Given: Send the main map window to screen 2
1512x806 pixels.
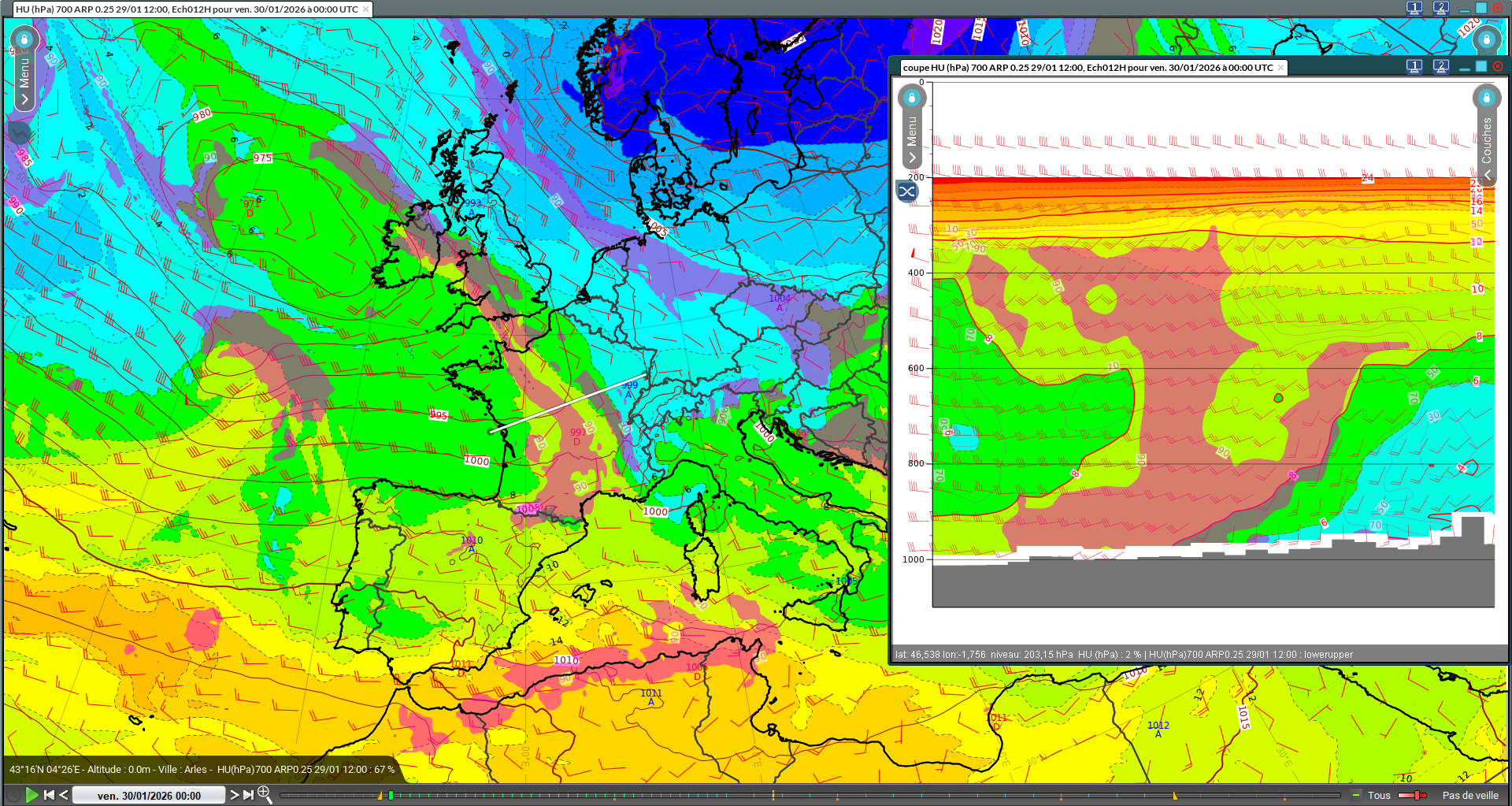Looking at the screenshot, I should pos(1440,9).
